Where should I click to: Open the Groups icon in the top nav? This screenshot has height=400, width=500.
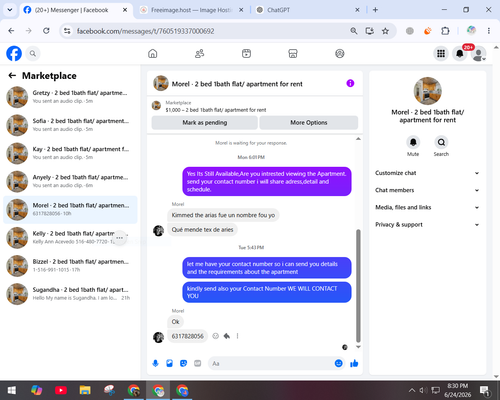(x=340, y=53)
